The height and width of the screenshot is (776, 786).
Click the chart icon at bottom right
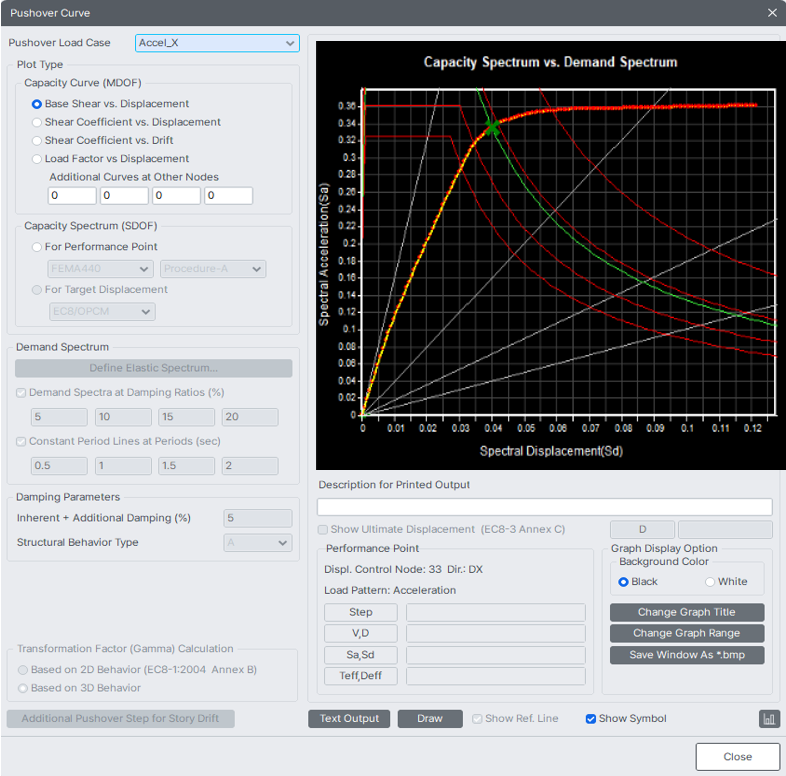[x=769, y=719]
